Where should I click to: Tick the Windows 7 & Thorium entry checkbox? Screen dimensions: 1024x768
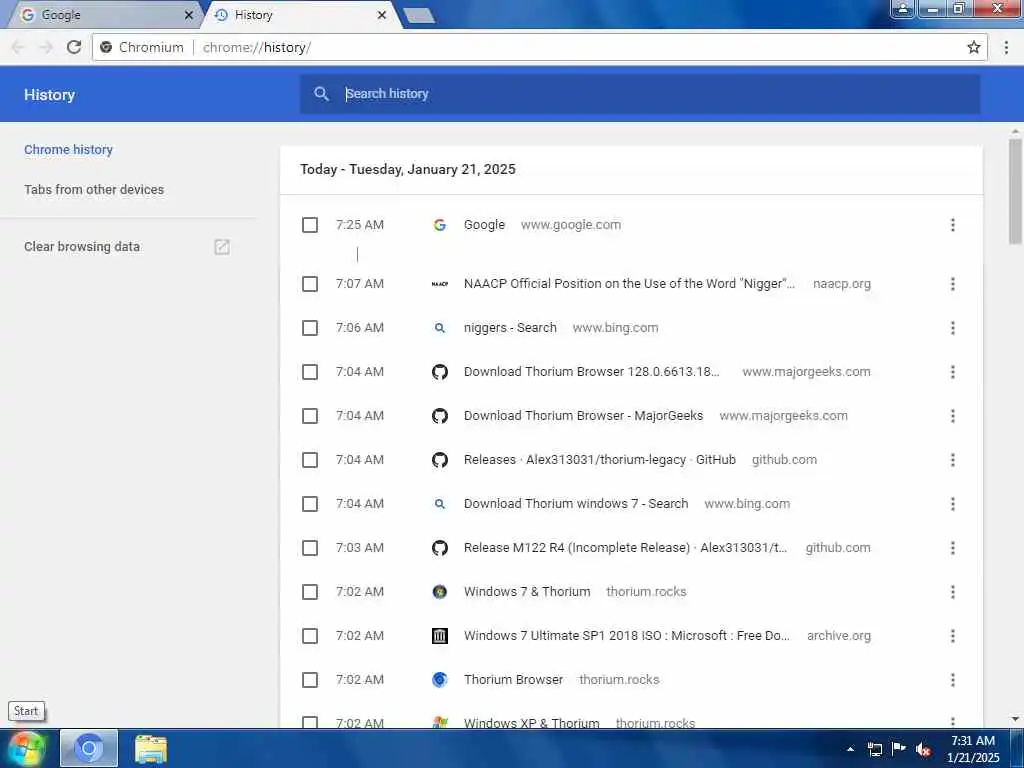(310, 592)
